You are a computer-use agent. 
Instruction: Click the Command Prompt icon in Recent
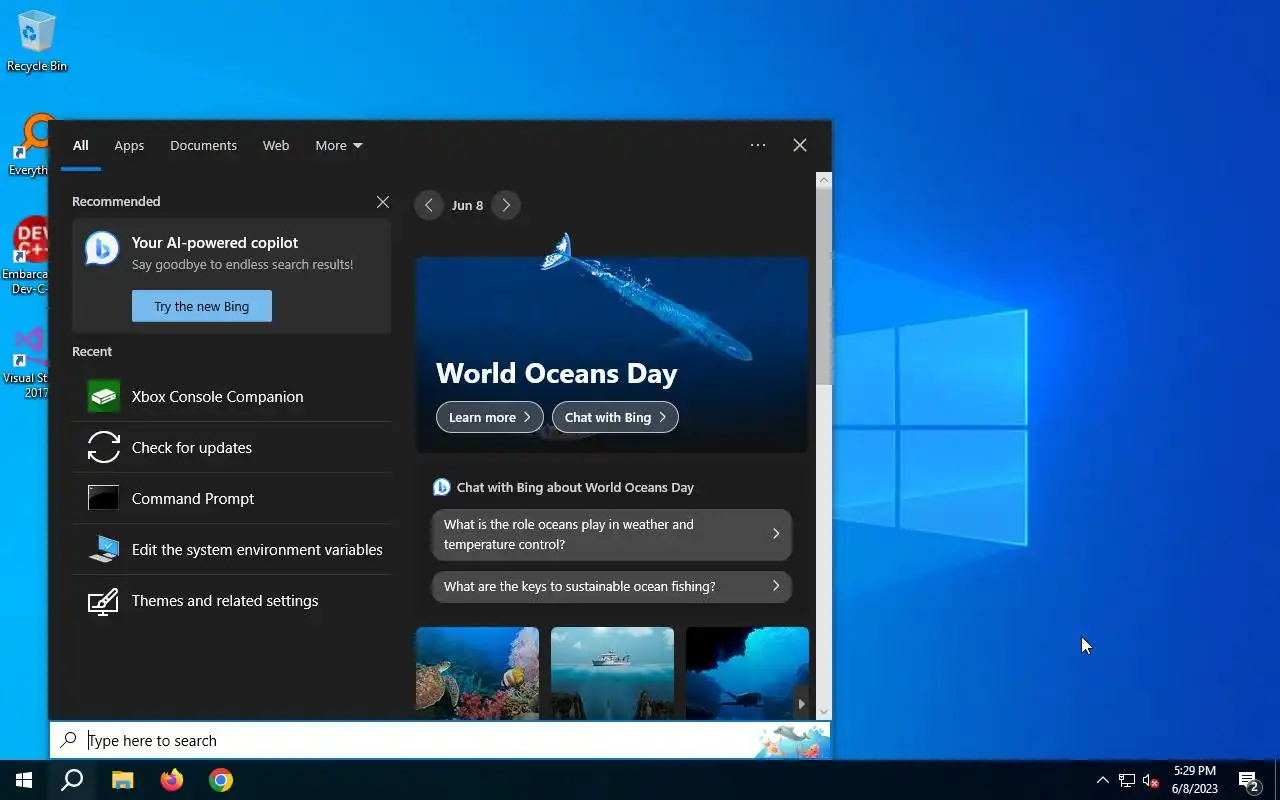coord(104,498)
